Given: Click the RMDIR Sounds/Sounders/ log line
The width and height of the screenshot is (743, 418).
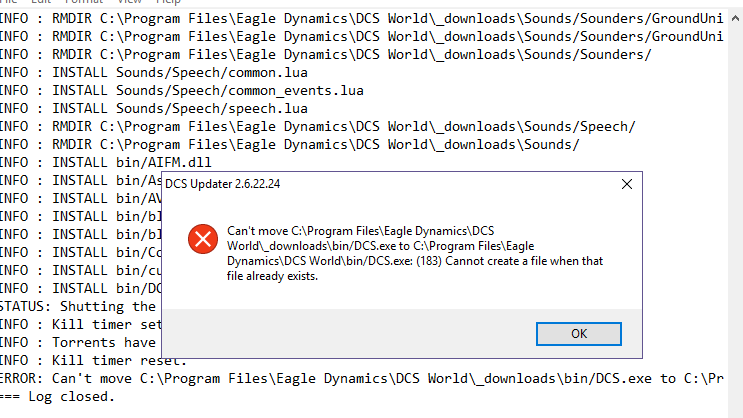Looking at the screenshot, I should 326,55.
